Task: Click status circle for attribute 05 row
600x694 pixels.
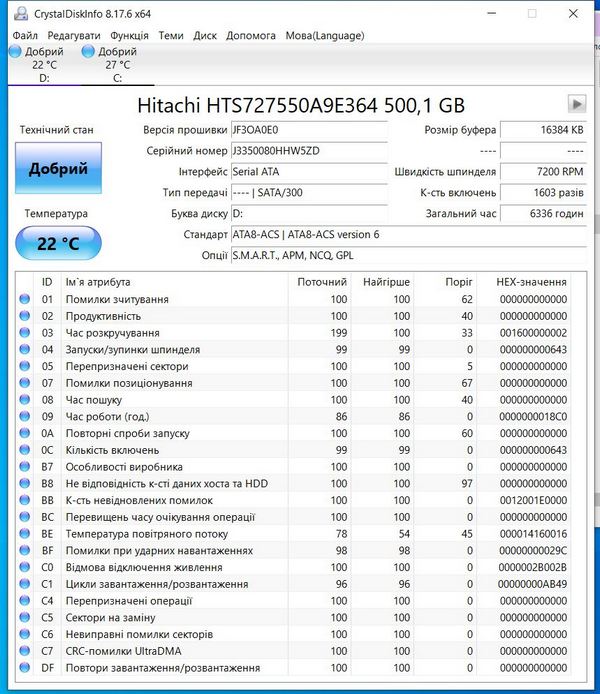Action: pyautogui.click(x=25, y=366)
